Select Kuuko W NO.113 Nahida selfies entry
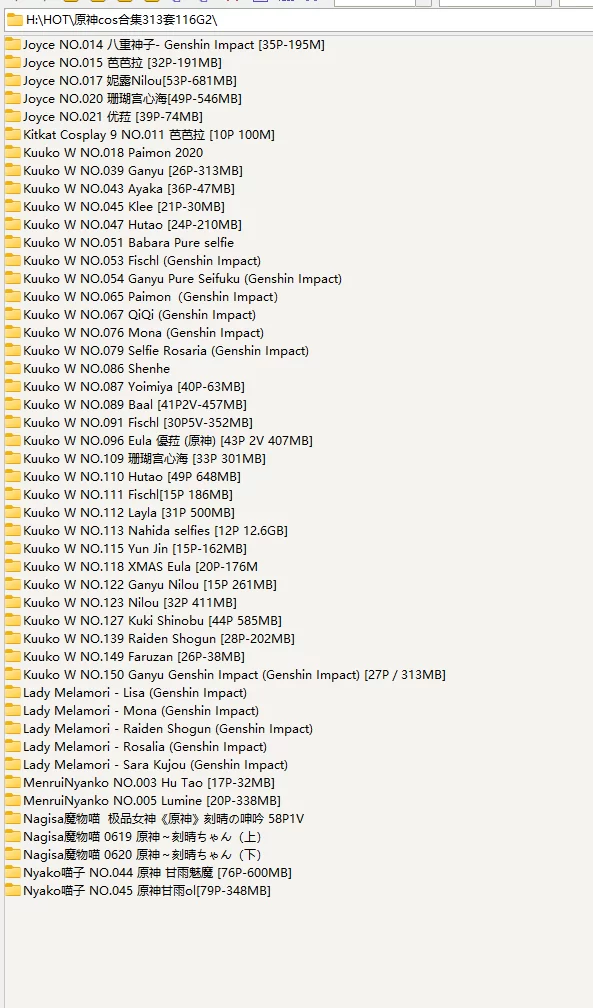The image size is (593, 1008). point(155,530)
